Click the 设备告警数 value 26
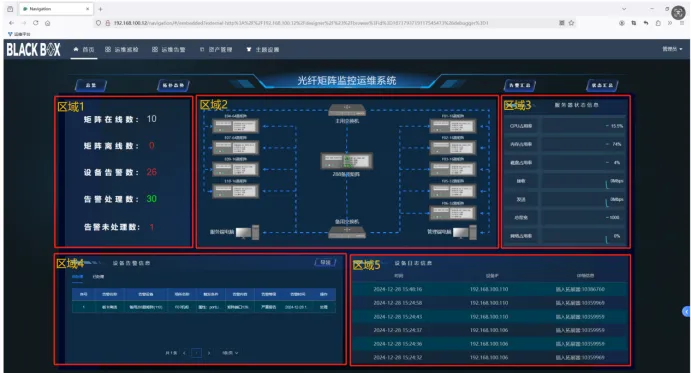Image resolution: width=691 pixels, height=374 pixels. 152,172
